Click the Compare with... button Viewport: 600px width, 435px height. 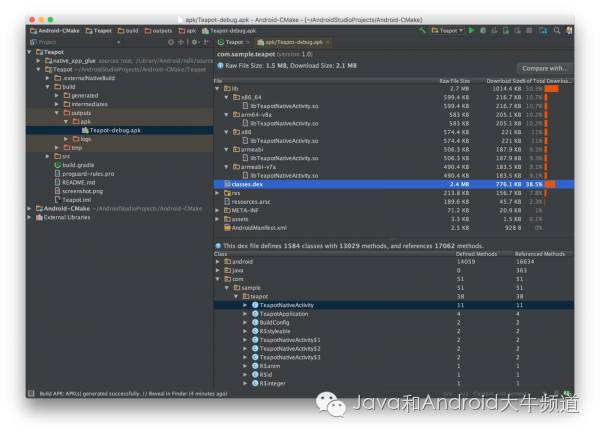click(x=545, y=68)
